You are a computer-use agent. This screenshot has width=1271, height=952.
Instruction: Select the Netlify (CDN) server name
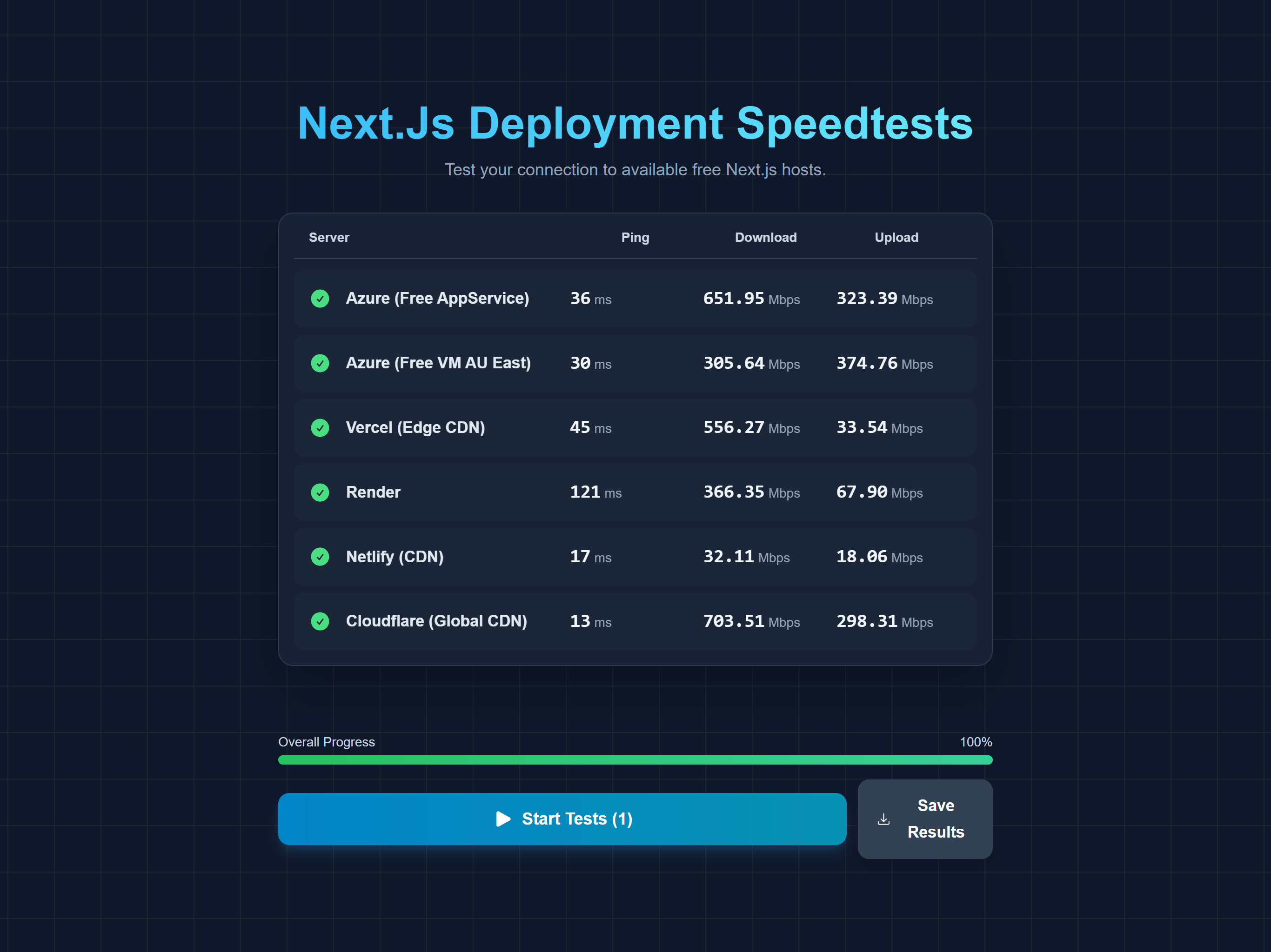pos(395,557)
